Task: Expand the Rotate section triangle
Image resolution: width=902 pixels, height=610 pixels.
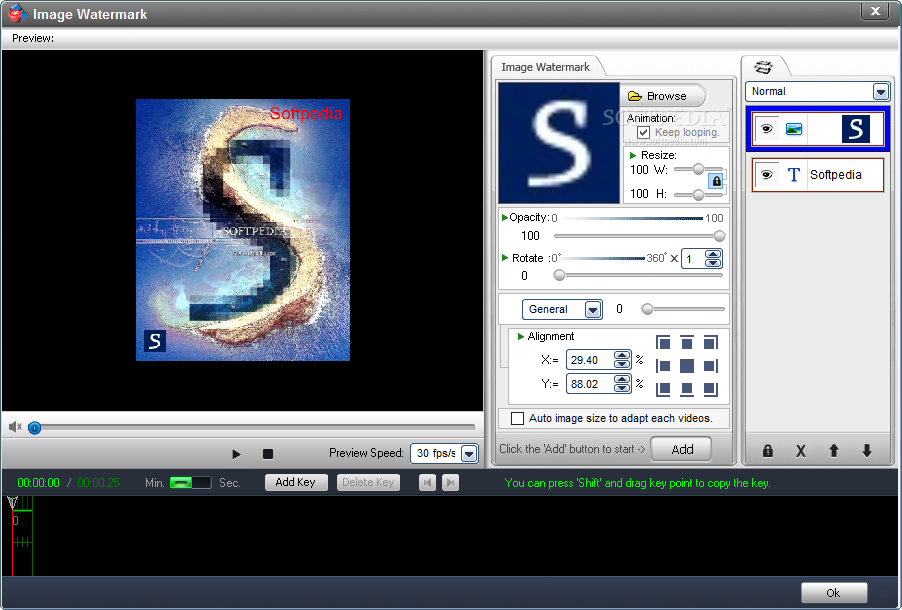Action: click(x=505, y=257)
